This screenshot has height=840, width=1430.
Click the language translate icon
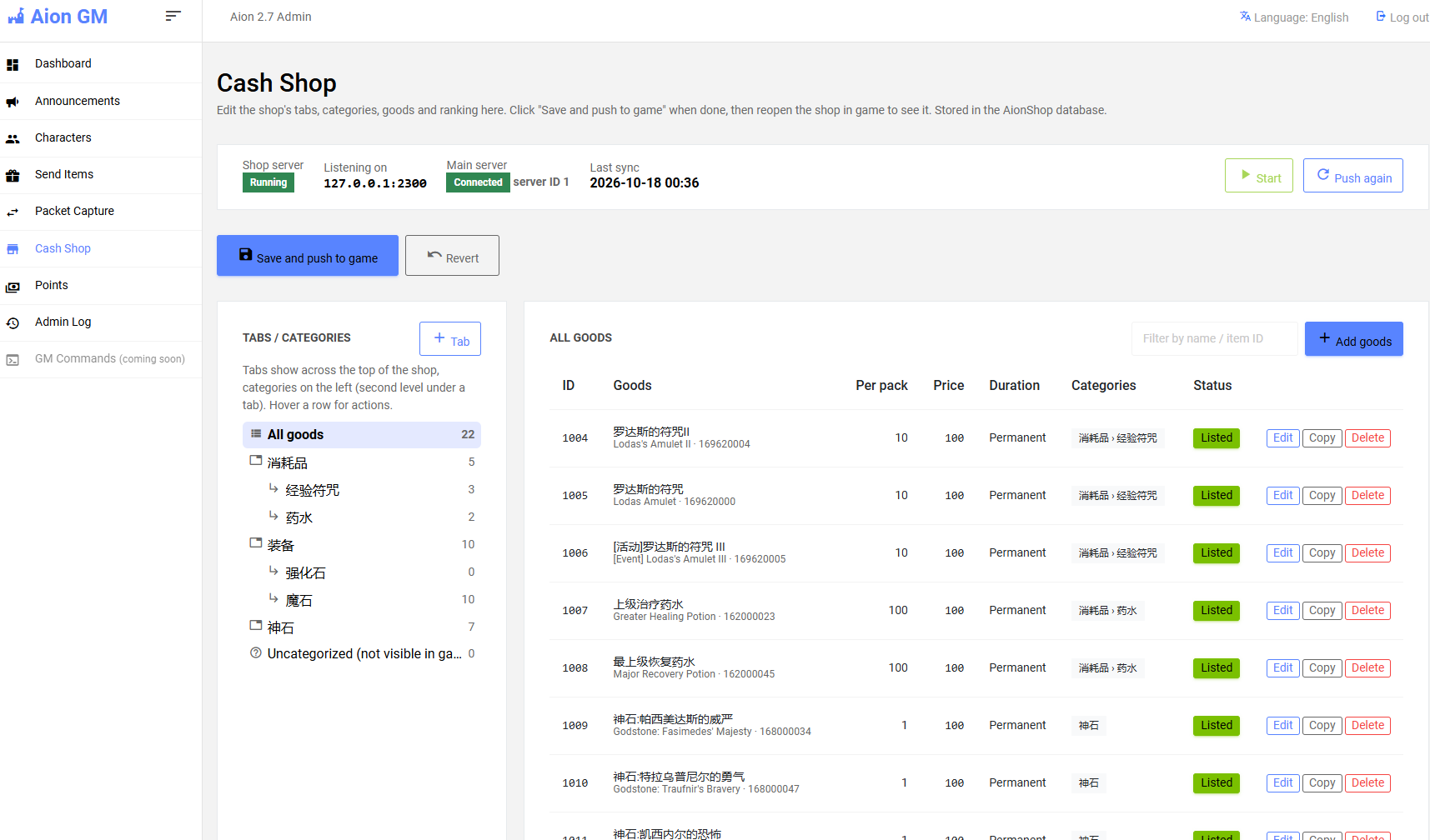click(x=1245, y=17)
